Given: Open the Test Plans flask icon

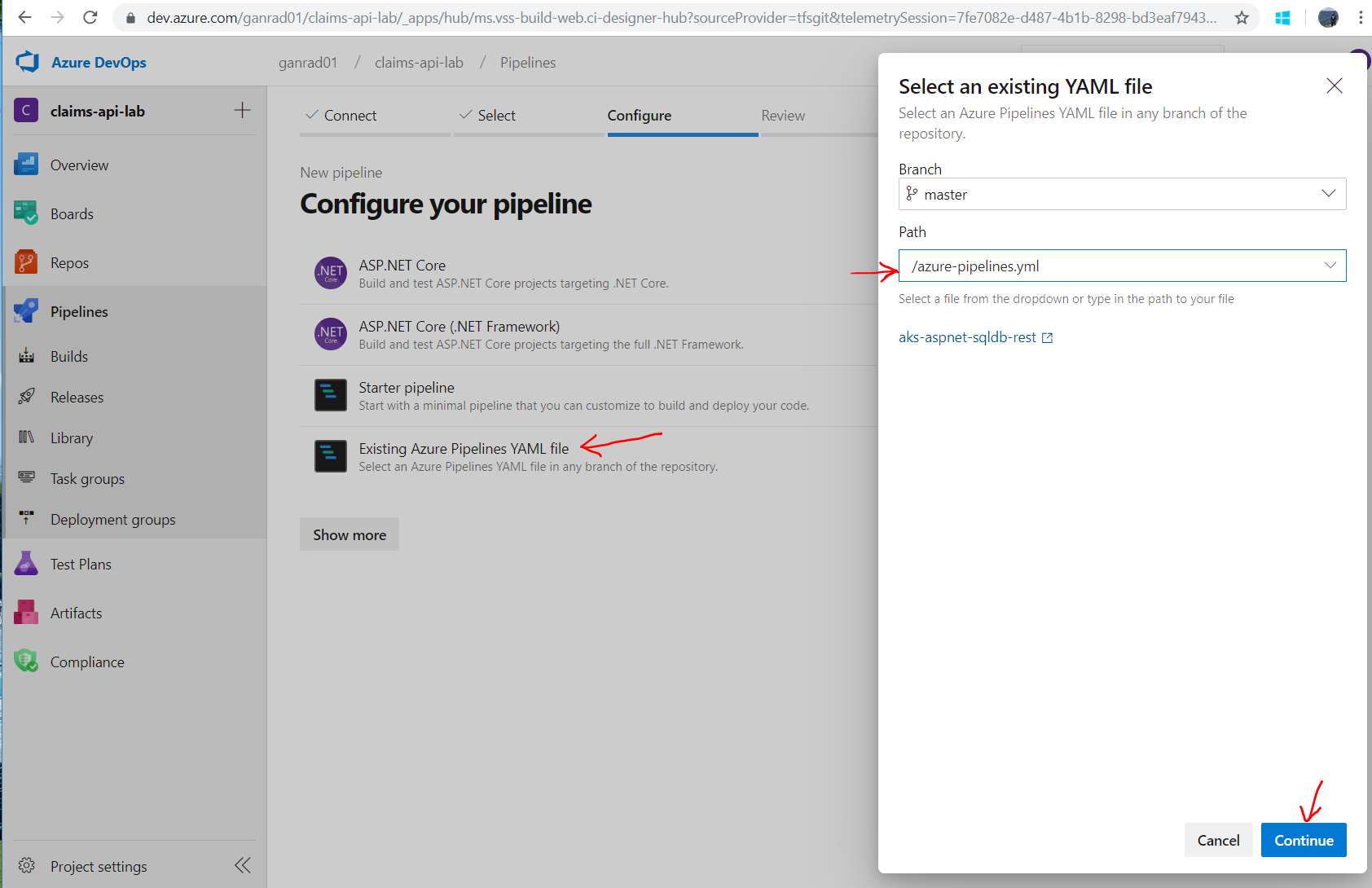Looking at the screenshot, I should pyautogui.click(x=26, y=564).
